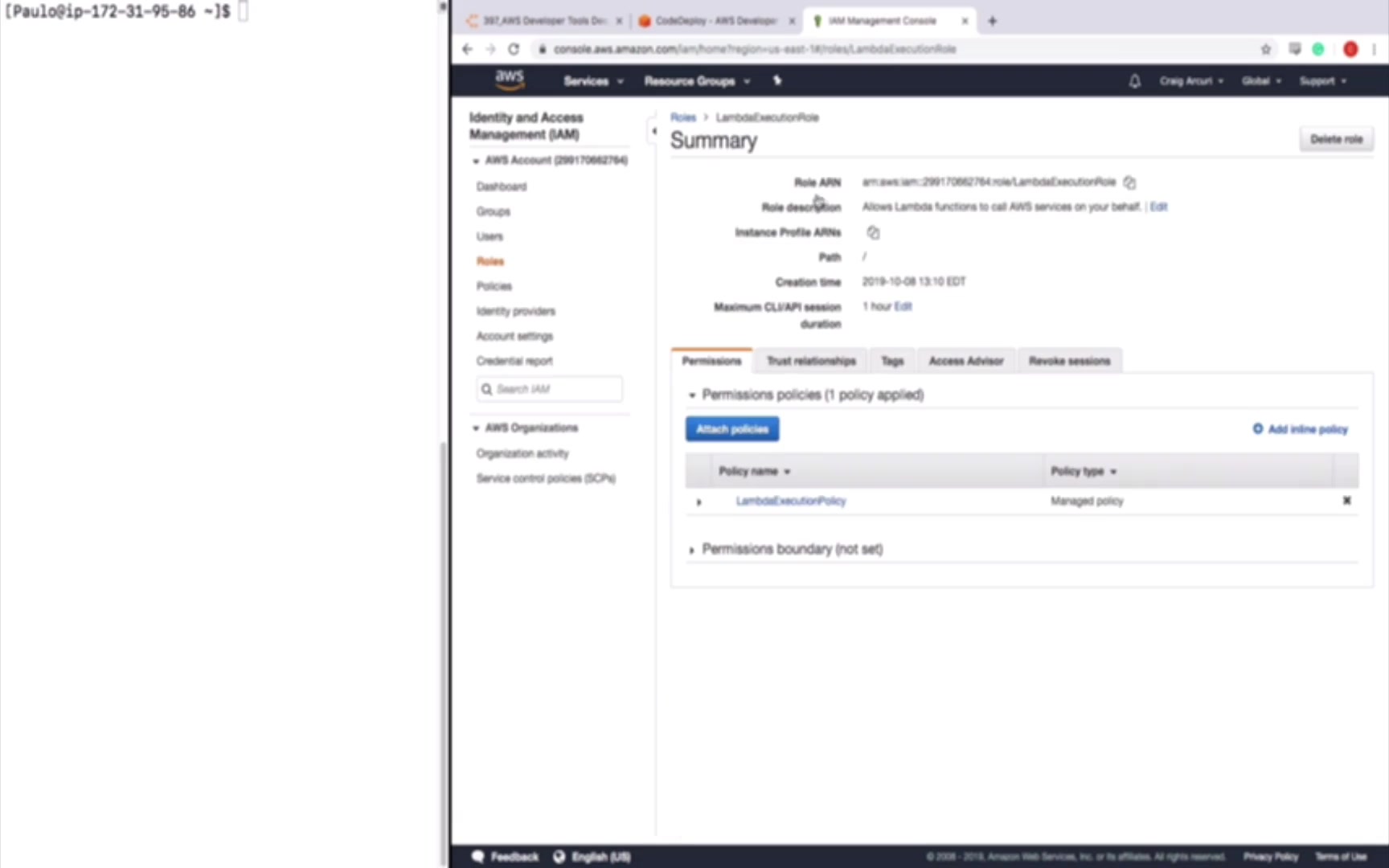Detach LambdaExecutionPolicy with the X icon
Viewport: 1389px width, 868px height.
1346,501
